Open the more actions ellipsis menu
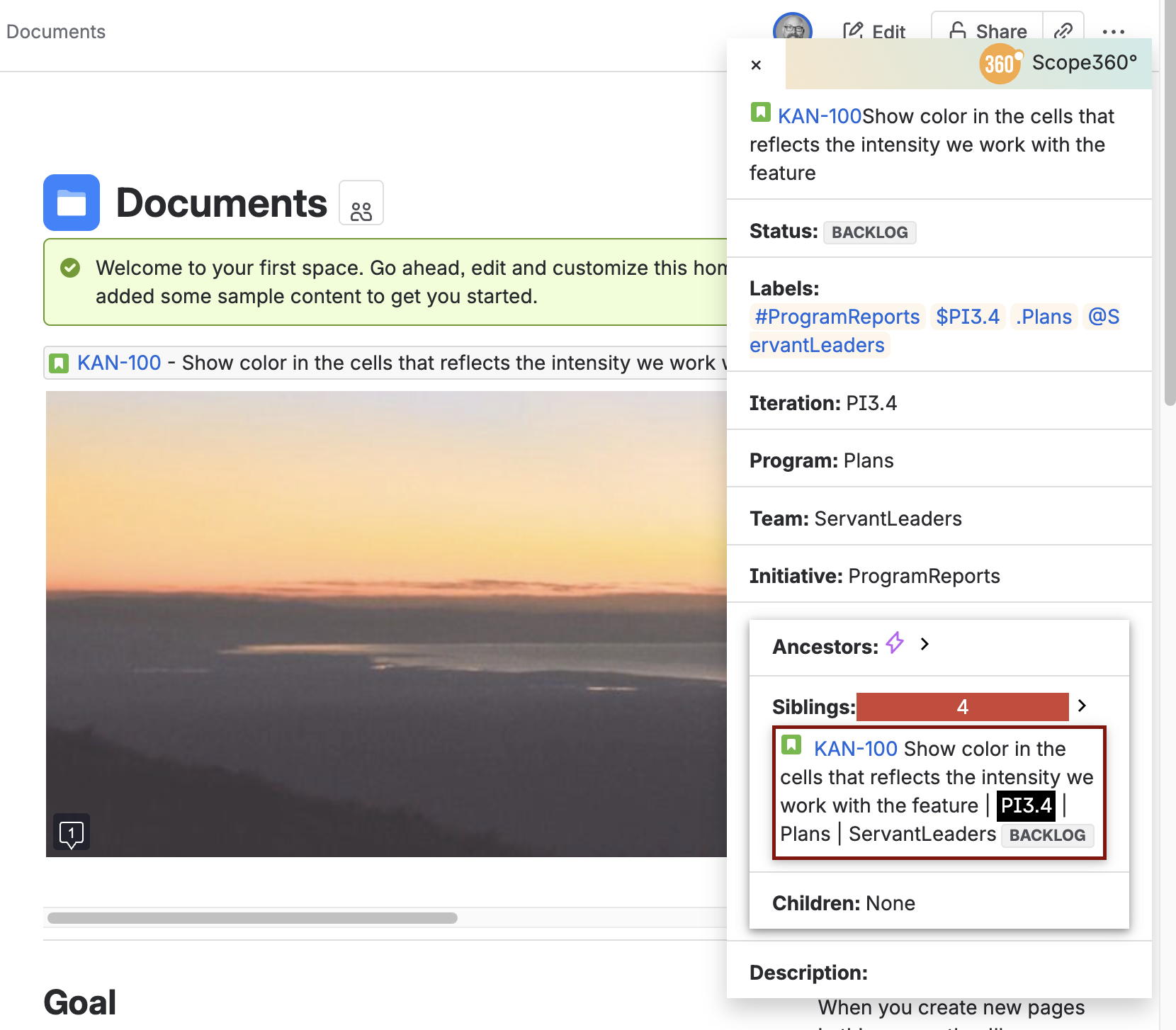This screenshot has height=1030, width=1176. (x=1113, y=31)
